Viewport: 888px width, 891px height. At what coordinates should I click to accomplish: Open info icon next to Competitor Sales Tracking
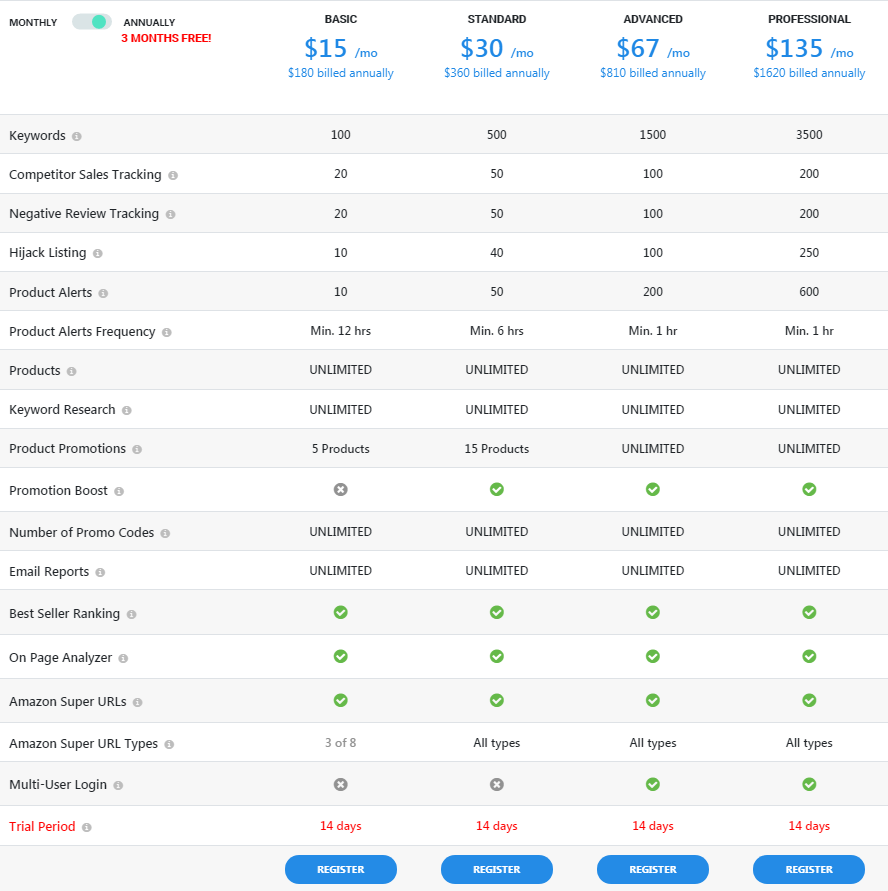point(173,176)
